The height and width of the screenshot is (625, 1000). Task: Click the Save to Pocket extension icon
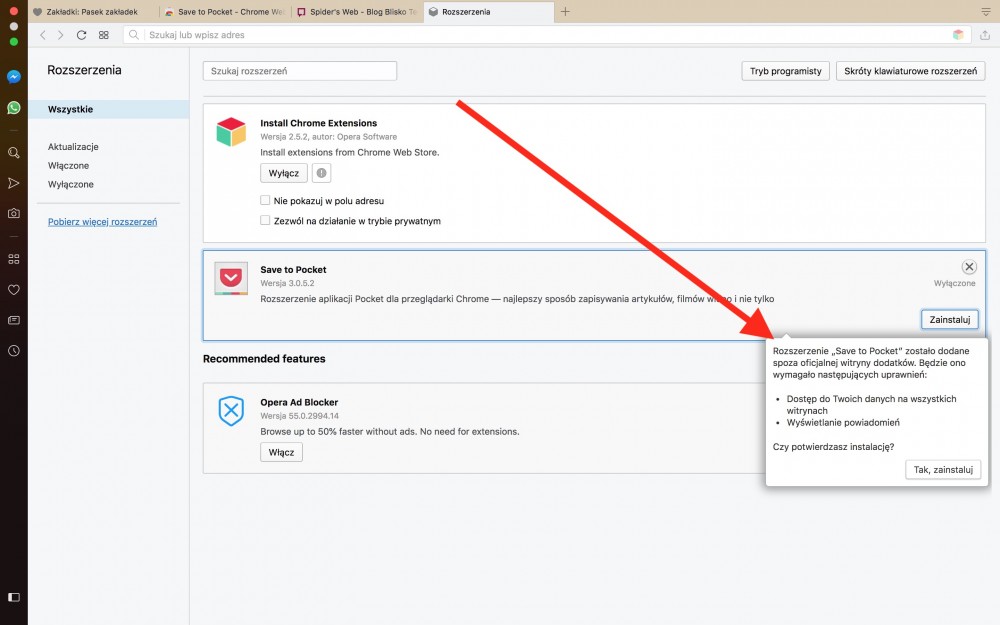[231, 278]
